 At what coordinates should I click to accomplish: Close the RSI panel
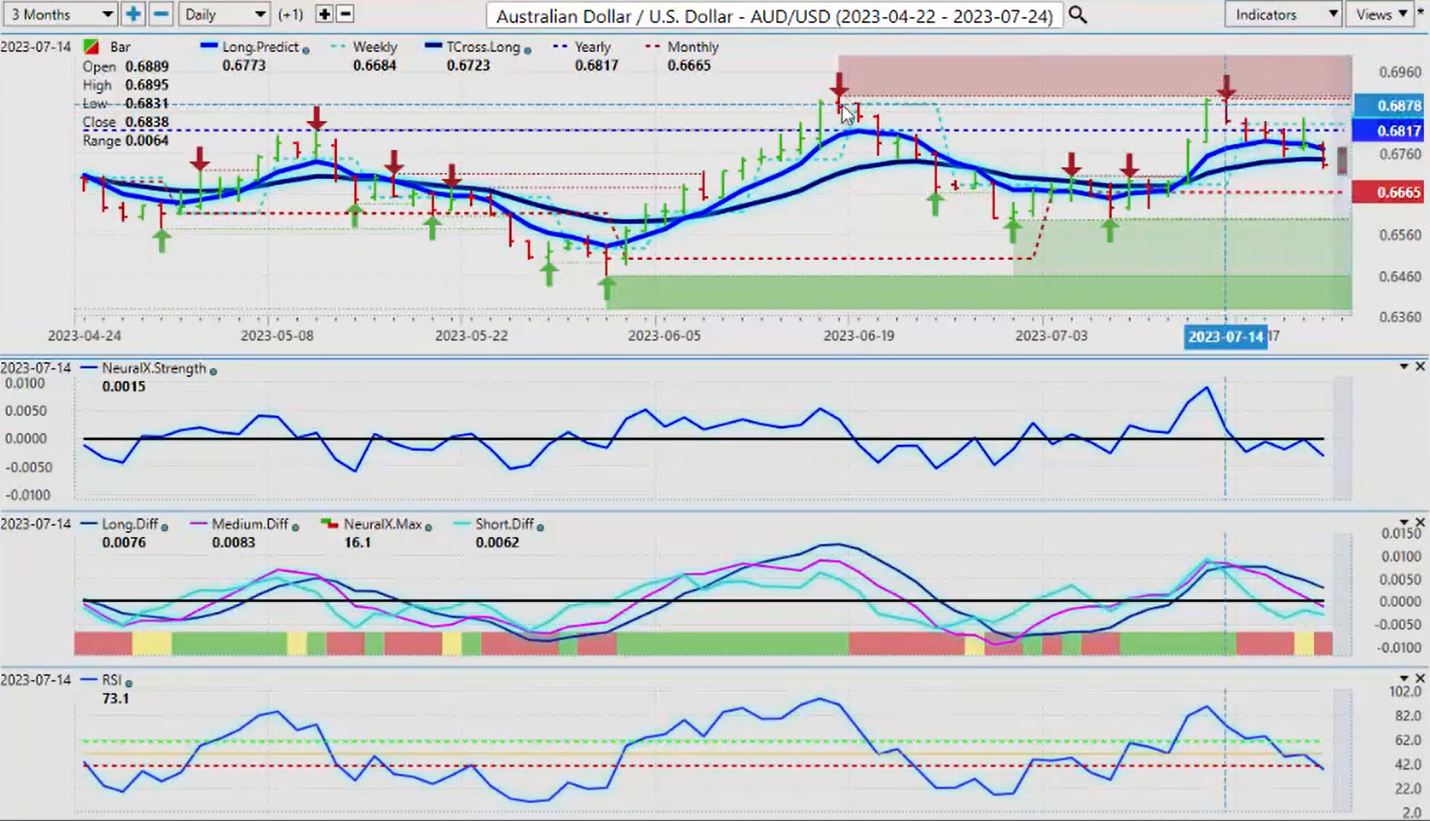(1420, 679)
